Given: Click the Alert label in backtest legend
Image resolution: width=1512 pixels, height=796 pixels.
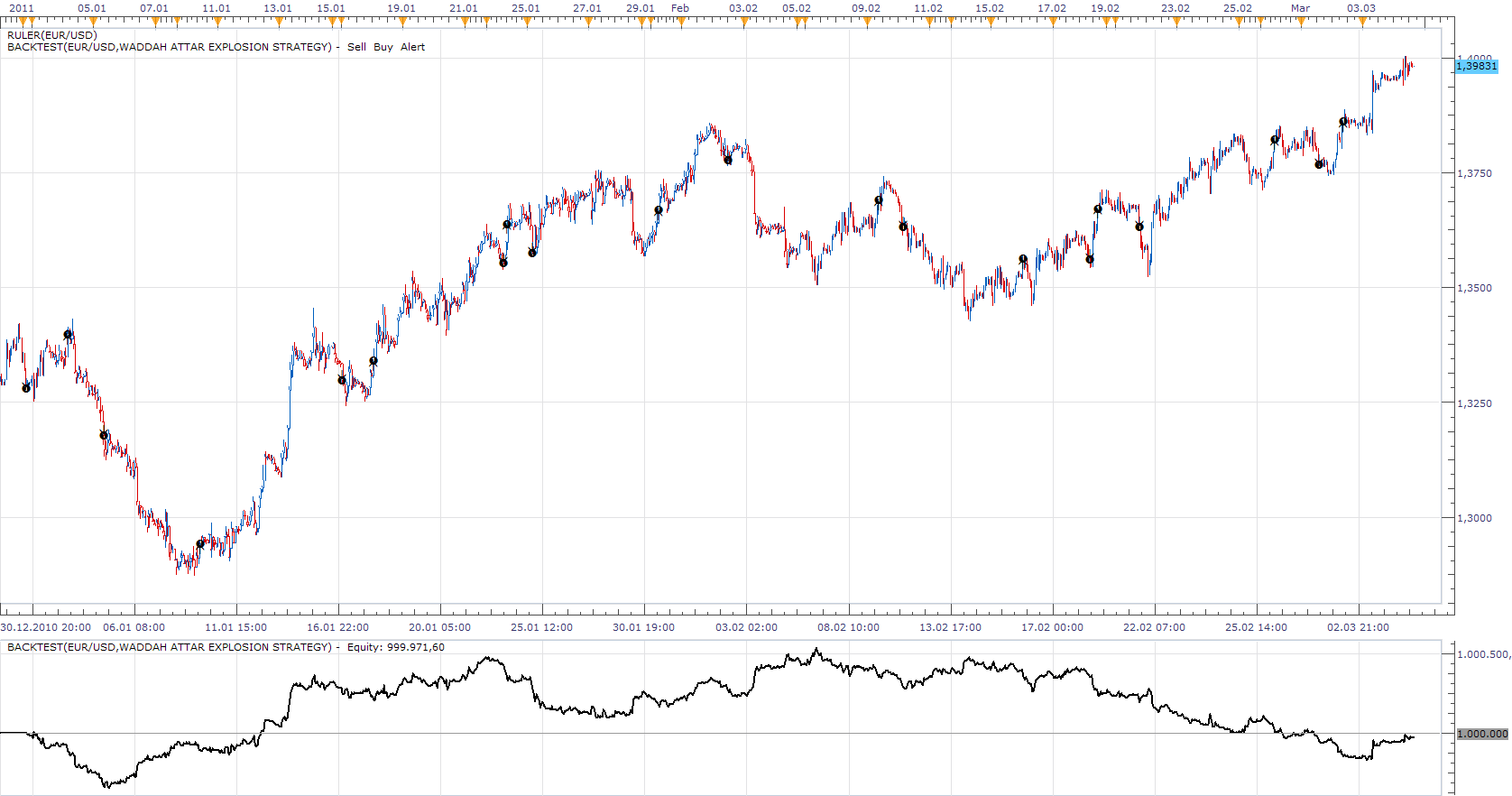Looking at the screenshot, I should tap(412, 47).
